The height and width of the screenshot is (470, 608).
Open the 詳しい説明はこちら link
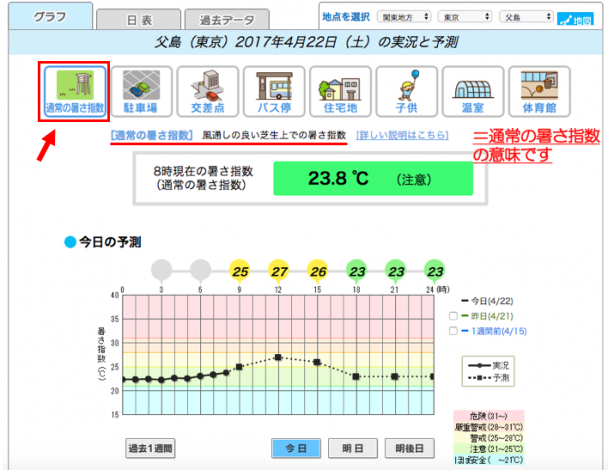pyautogui.click(x=402, y=135)
